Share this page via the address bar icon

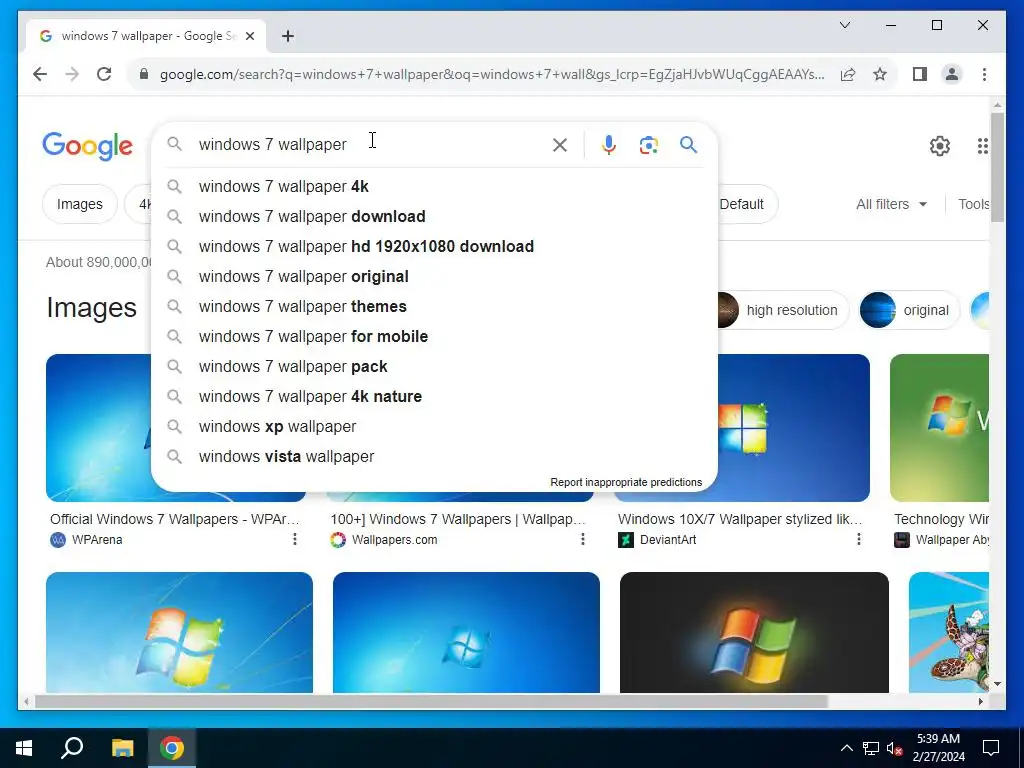848,74
